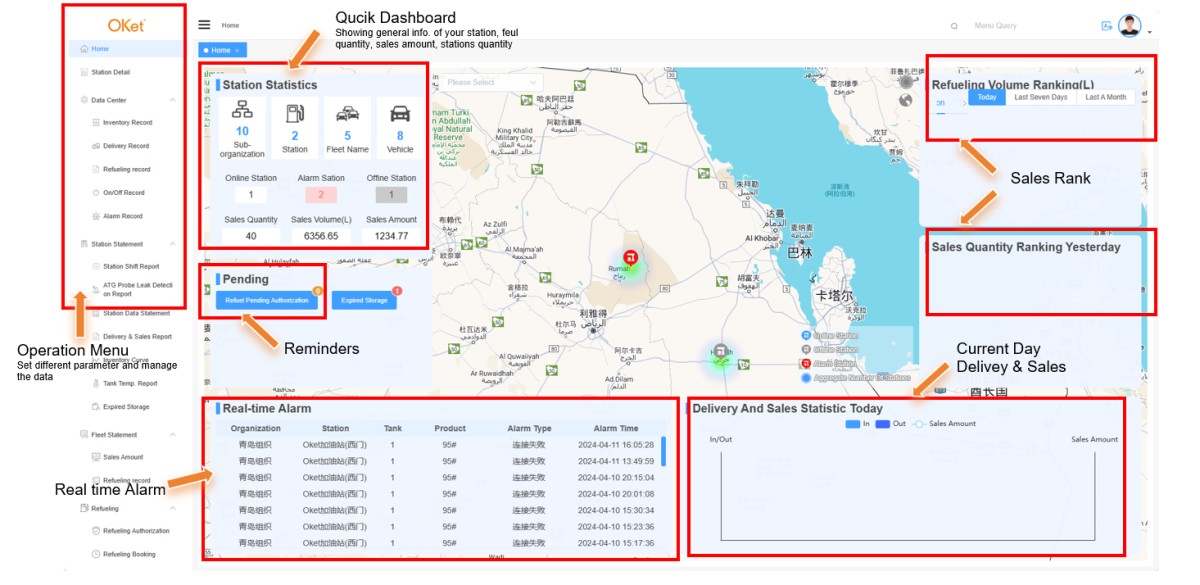
Task: Click the Sub-organization hierarchy icon
Action: (242, 111)
